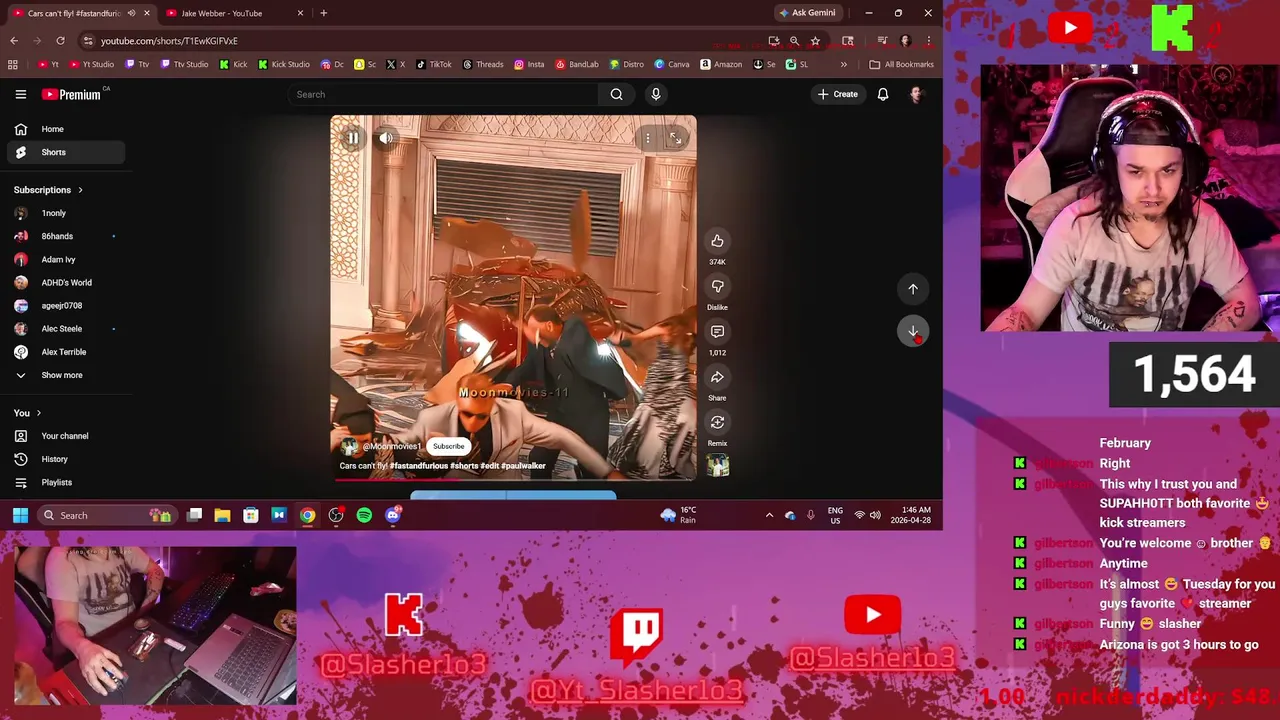1280x720 pixels.
Task: Open Chrome three-dot menu
Action: tap(928, 41)
